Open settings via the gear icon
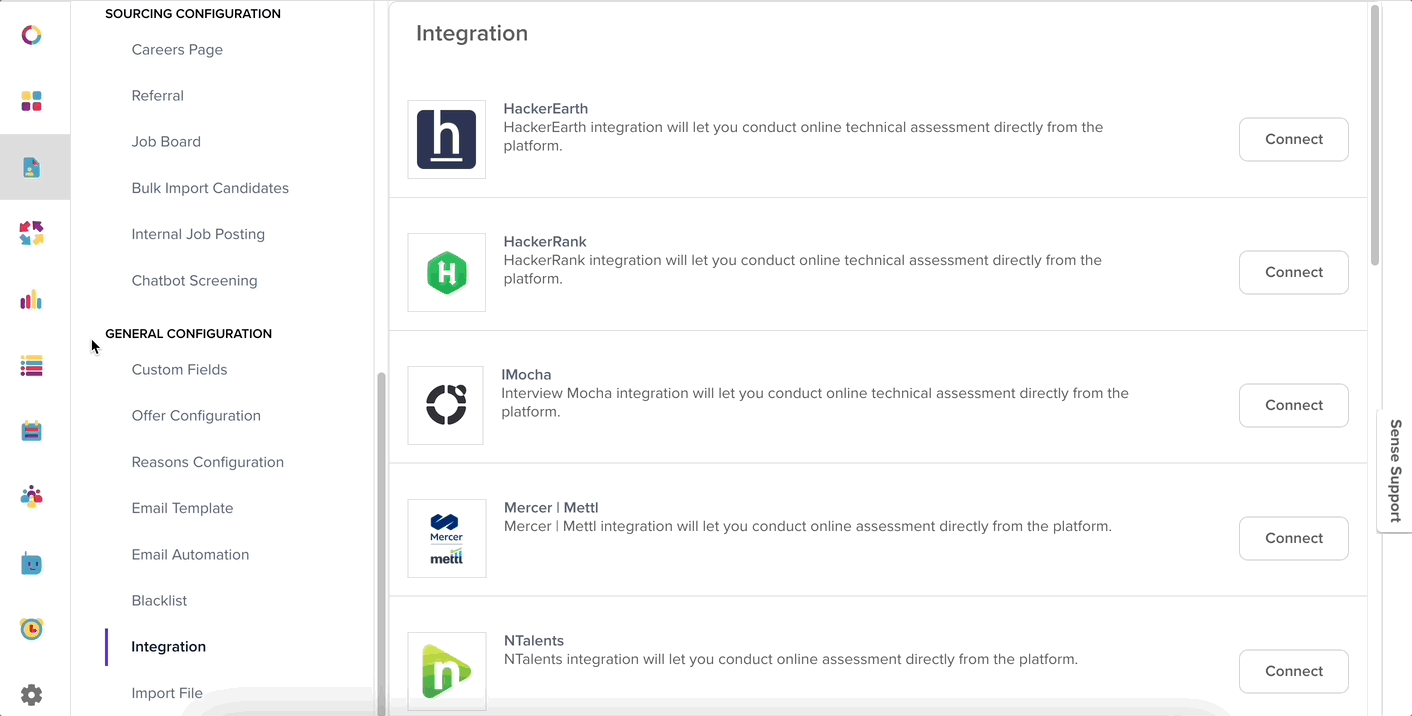1412x716 pixels. 31,694
